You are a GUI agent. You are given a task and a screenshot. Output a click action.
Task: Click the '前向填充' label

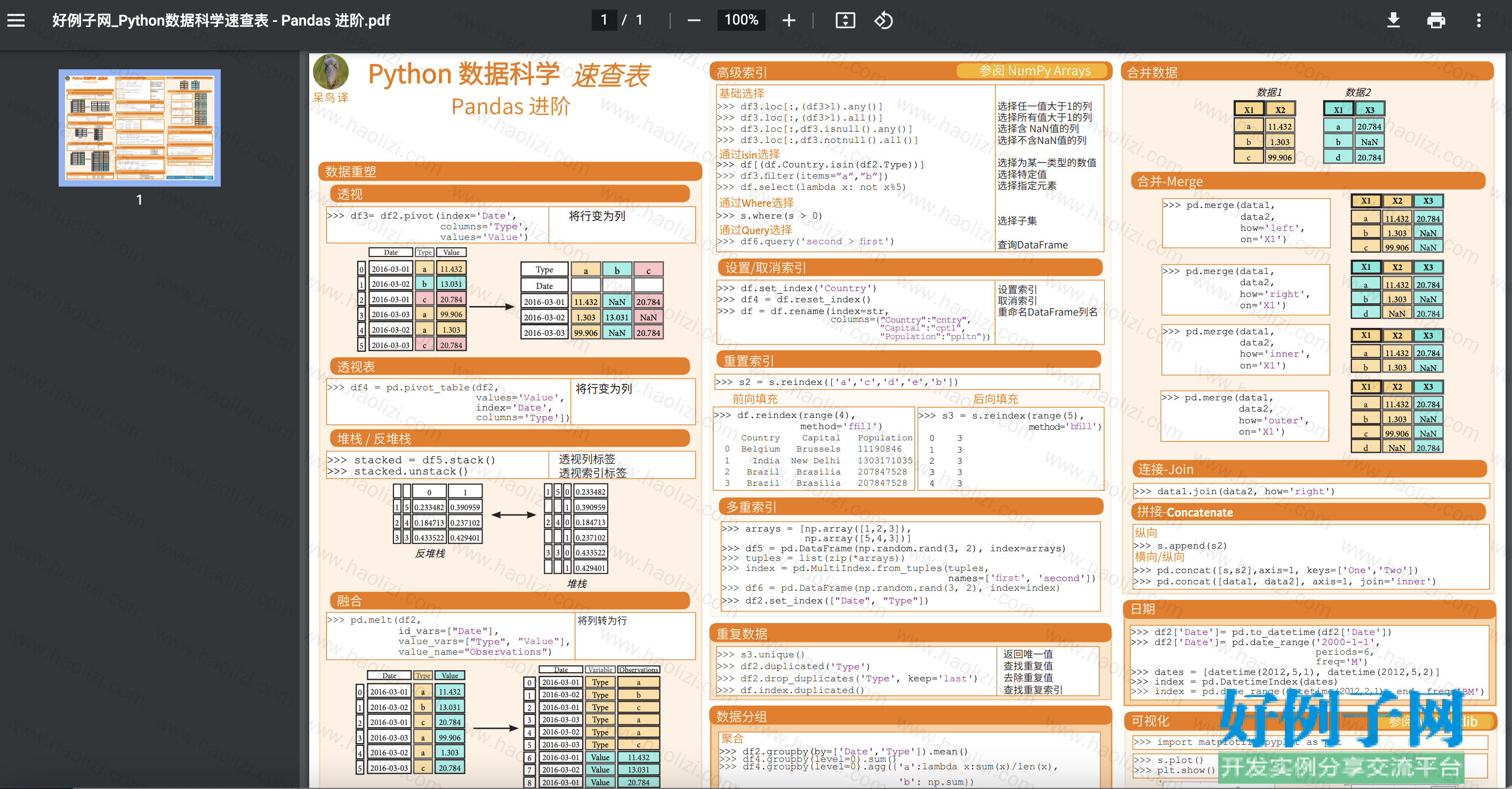(755, 399)
